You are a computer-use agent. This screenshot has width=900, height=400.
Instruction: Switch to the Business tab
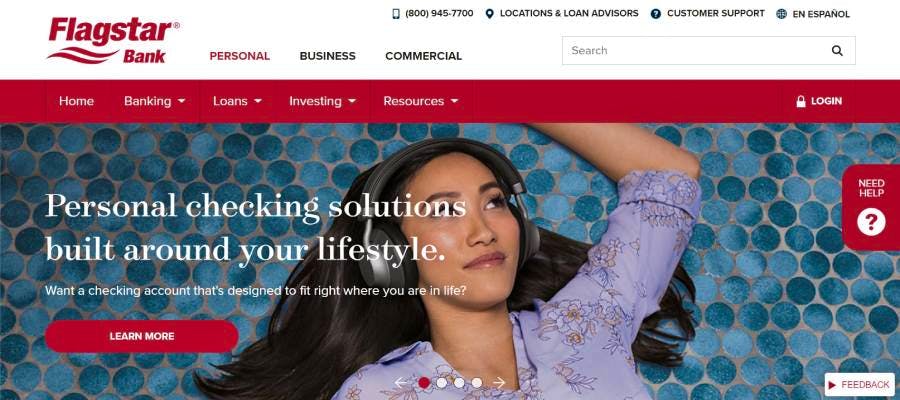pos(328,56)
